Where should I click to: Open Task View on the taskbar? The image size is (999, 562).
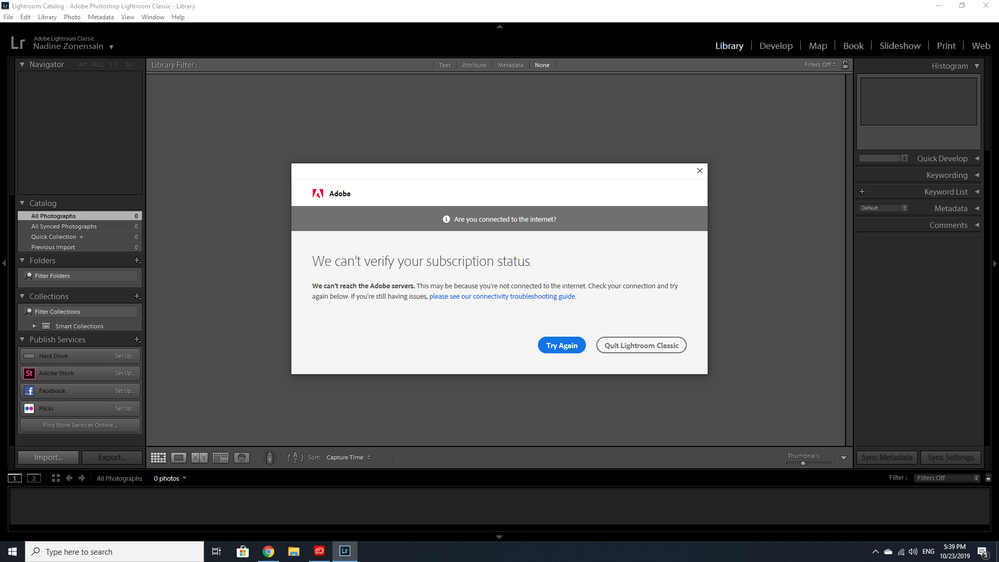[217, 552]
